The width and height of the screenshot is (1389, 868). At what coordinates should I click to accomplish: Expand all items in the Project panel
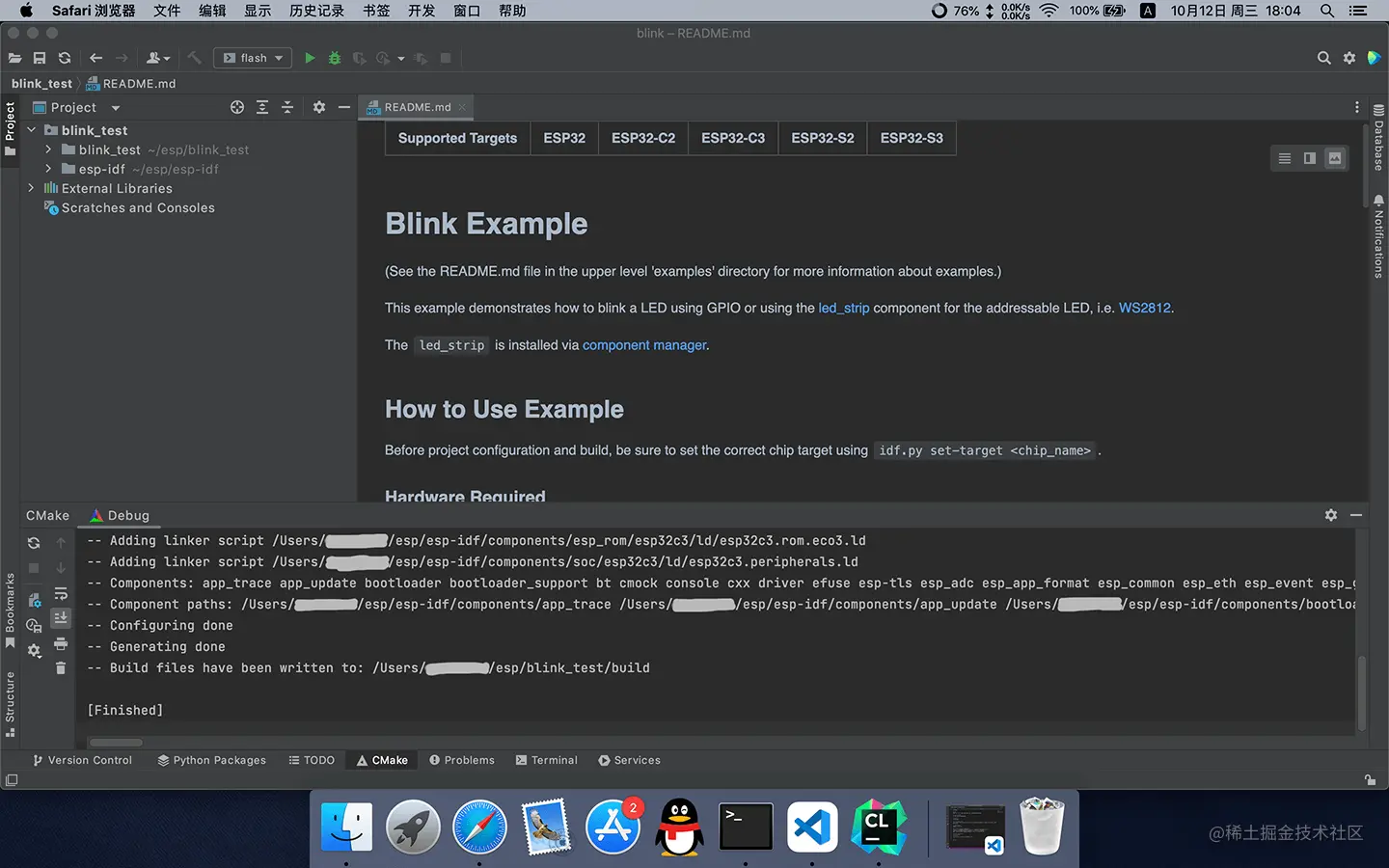[262, 107]
